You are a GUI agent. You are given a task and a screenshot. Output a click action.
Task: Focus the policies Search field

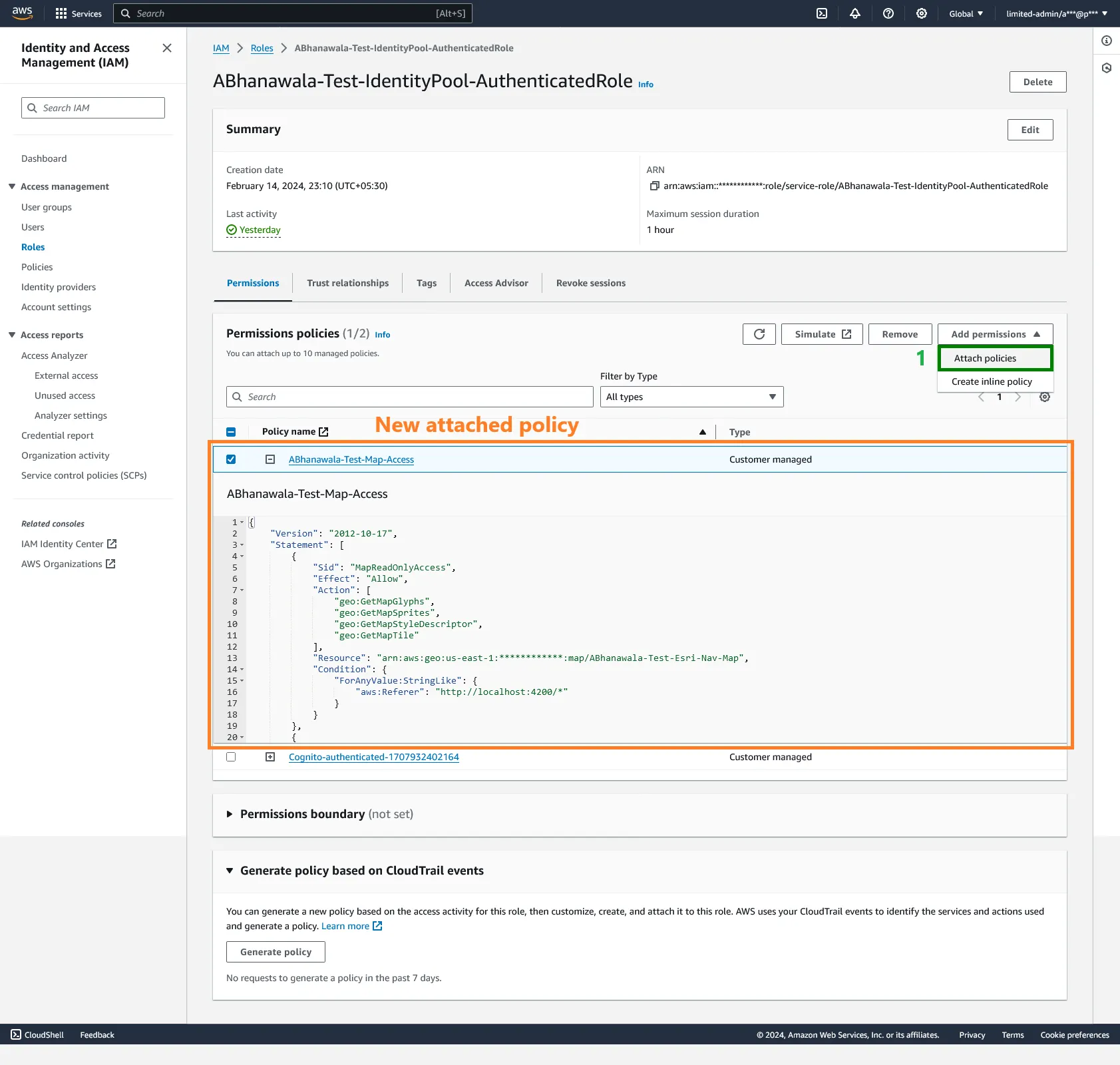pos(410,397)
